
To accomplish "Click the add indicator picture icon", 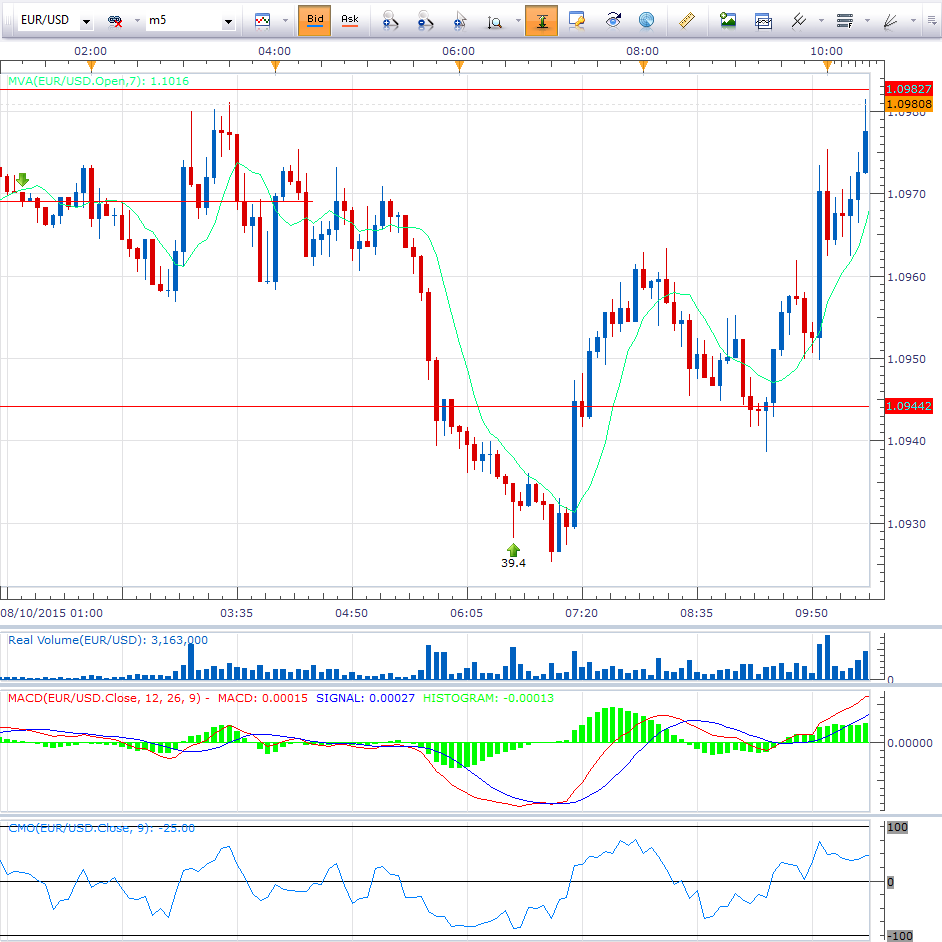I will [728, 20].
